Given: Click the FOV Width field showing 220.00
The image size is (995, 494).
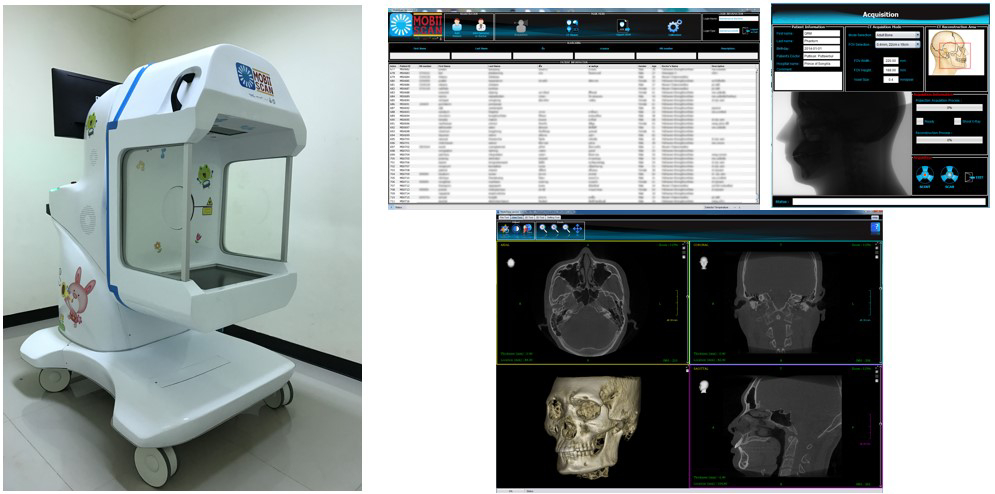Looking at the screenshot, I should click(891, 60).
